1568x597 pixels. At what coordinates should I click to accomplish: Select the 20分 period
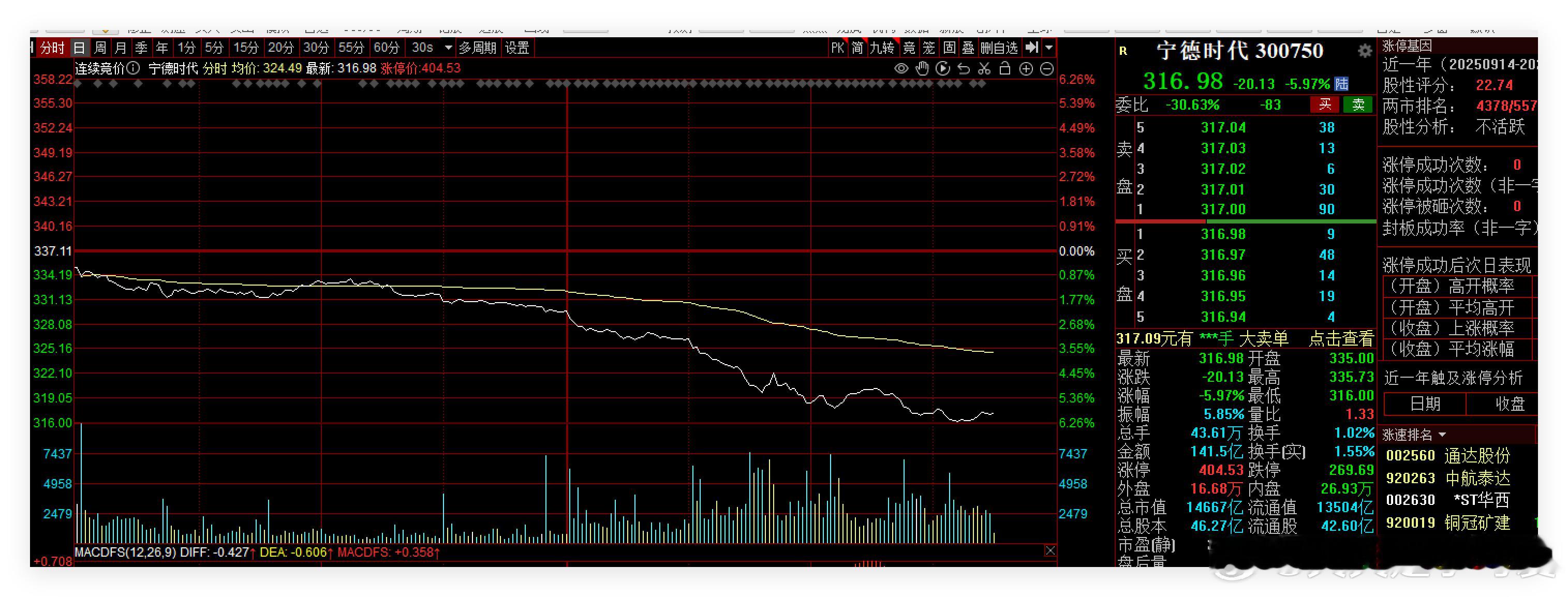pyautogui.click(x=281, y=48)
